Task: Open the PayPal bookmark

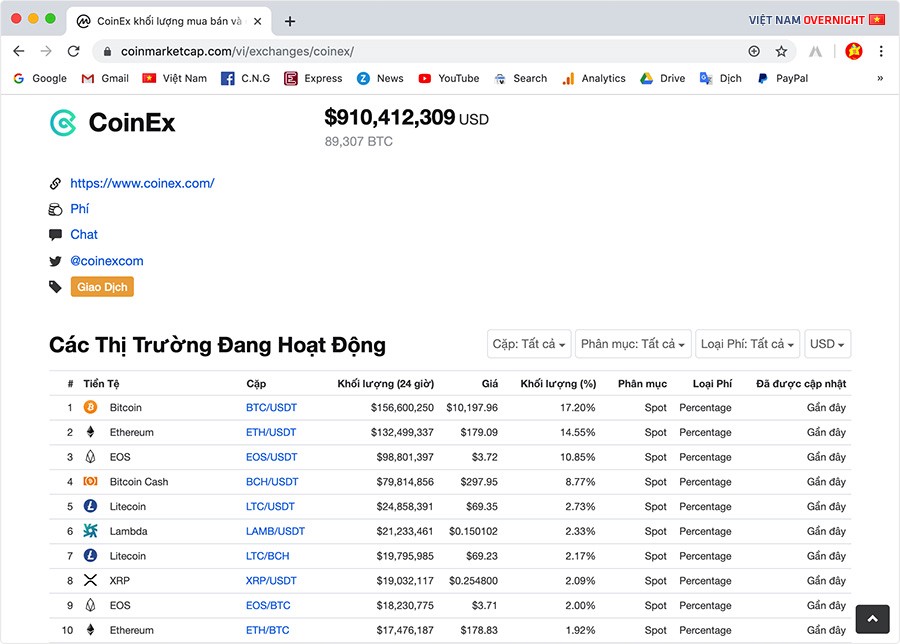Action: pyautogui.click(x=782, y=78)
